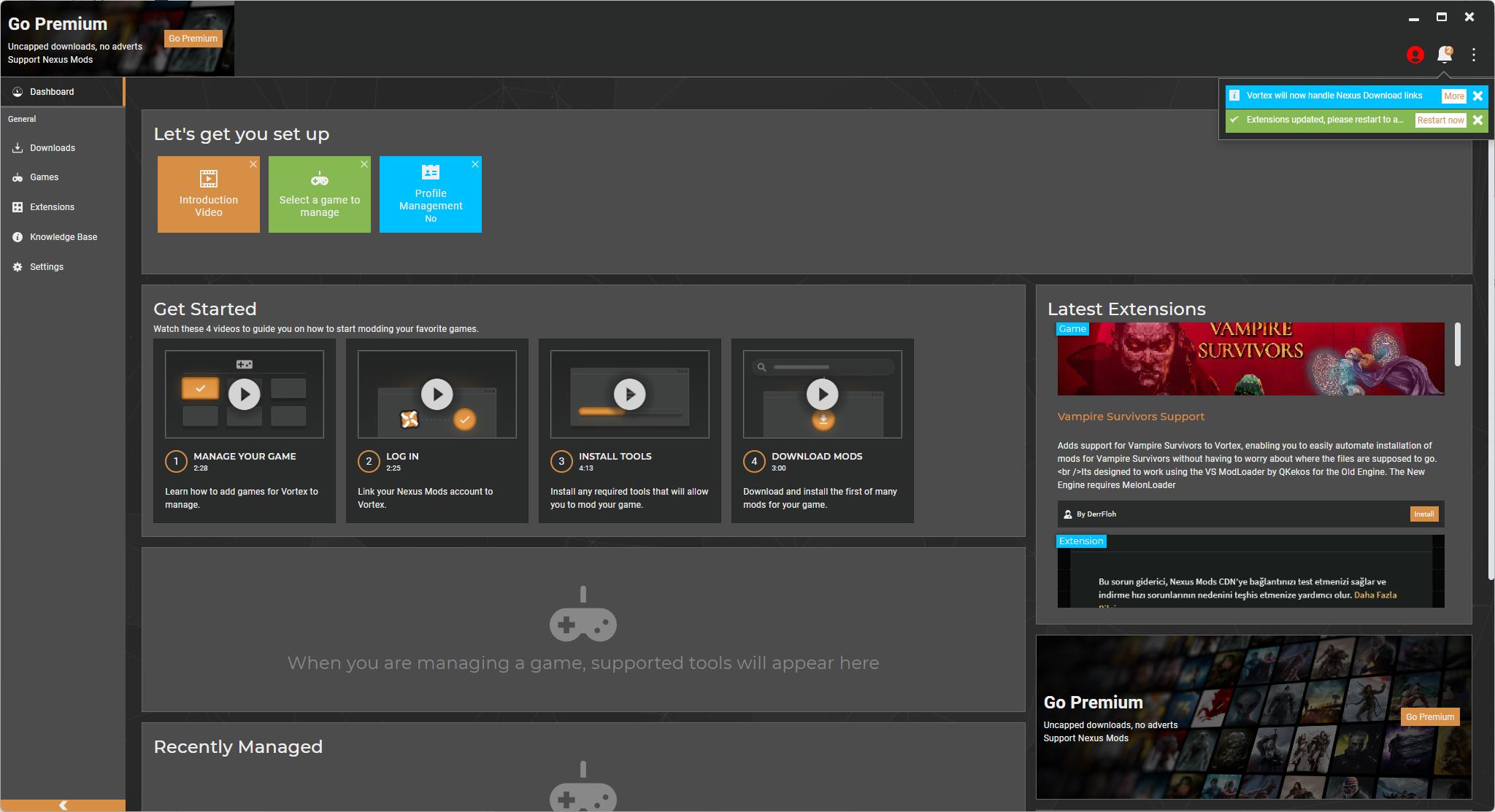Go to Games in the sidebar
The height and width of the screenshot is (812, 1495).
44,177
